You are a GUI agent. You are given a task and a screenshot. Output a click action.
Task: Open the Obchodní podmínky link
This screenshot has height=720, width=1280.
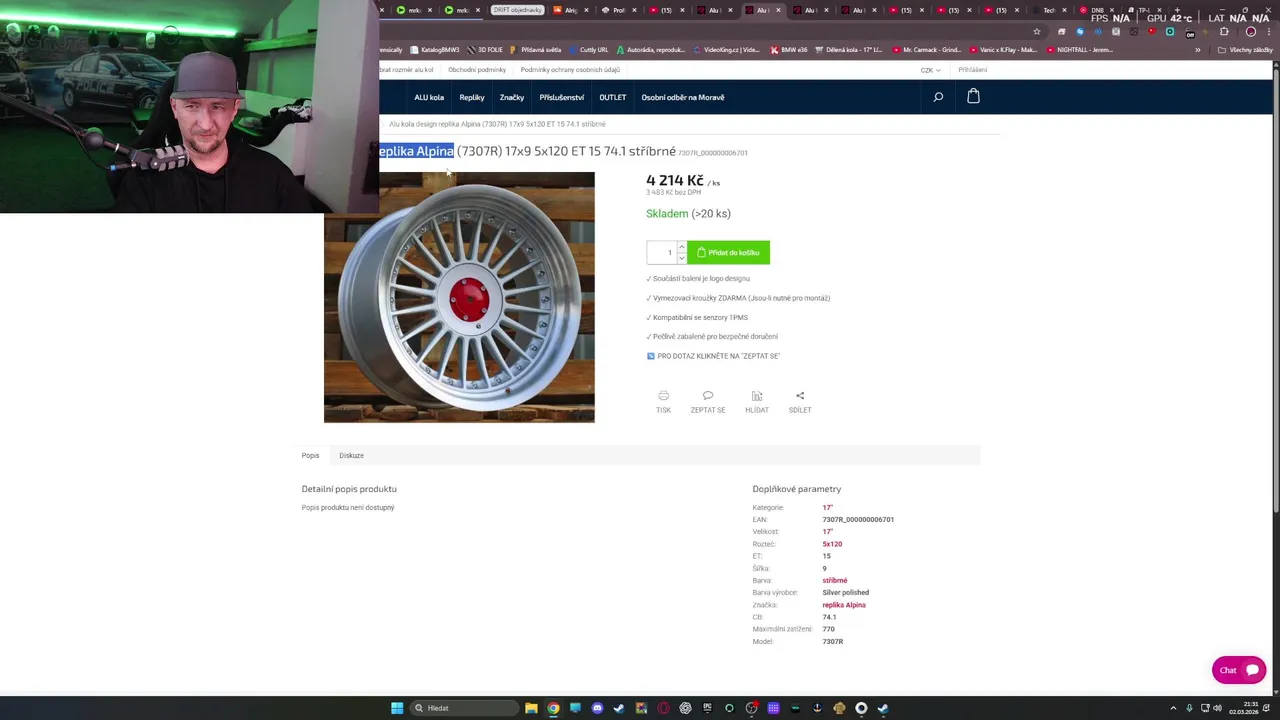pyautogui.click(x=477, y=70)
